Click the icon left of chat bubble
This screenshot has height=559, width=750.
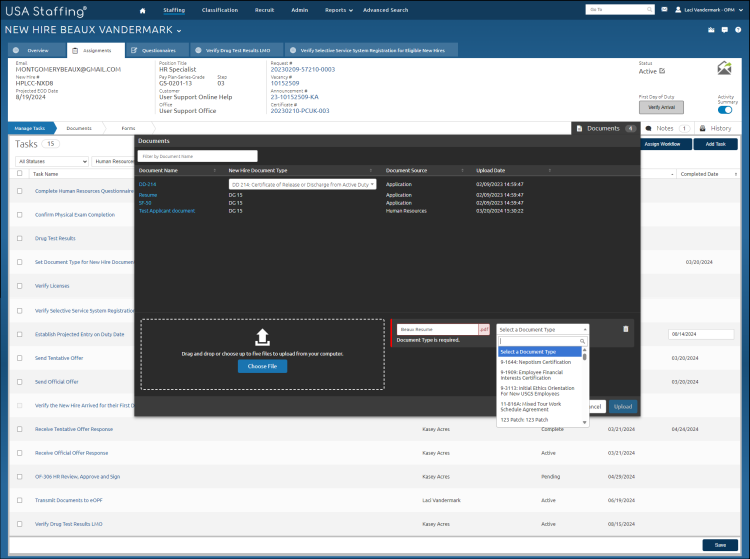(x=711, y=30)
